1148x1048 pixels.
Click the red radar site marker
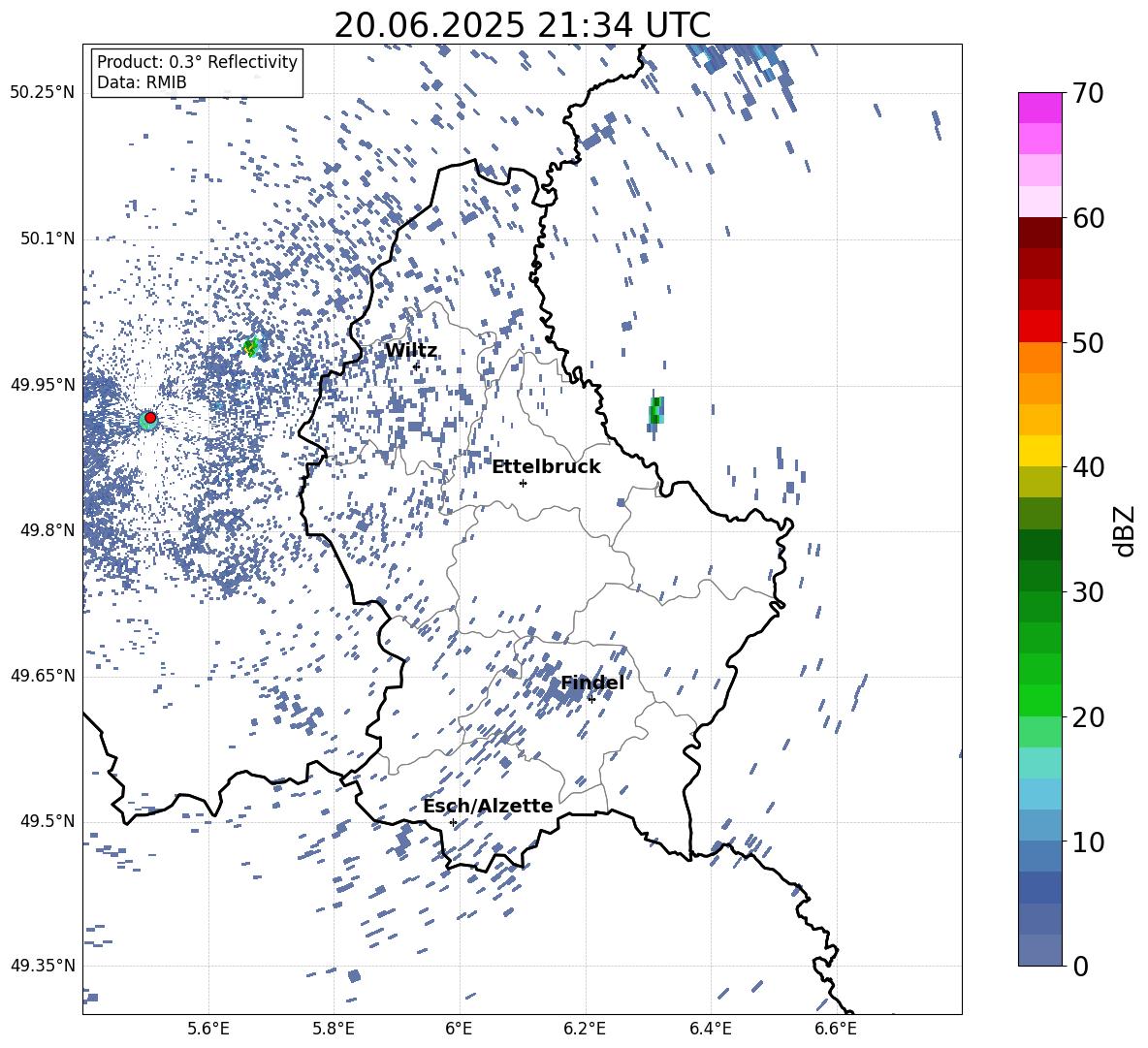tap(150, 418)
